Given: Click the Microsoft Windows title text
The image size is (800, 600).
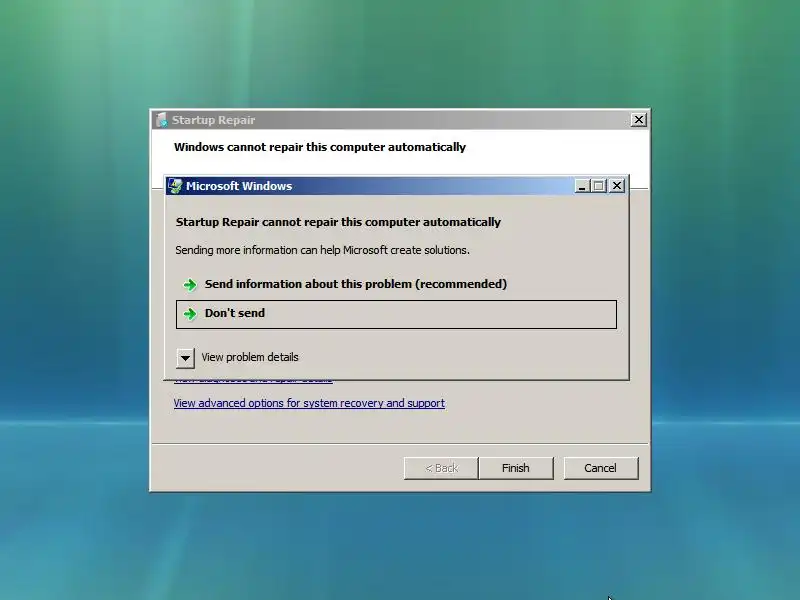Looking at the screenshot, I should (x=239, y=186).
